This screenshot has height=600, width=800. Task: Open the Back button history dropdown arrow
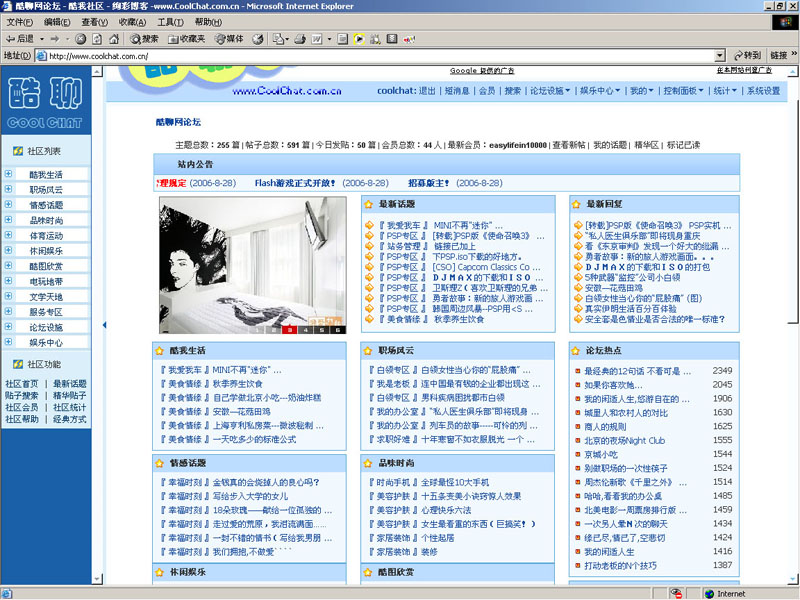click(42, 39)
